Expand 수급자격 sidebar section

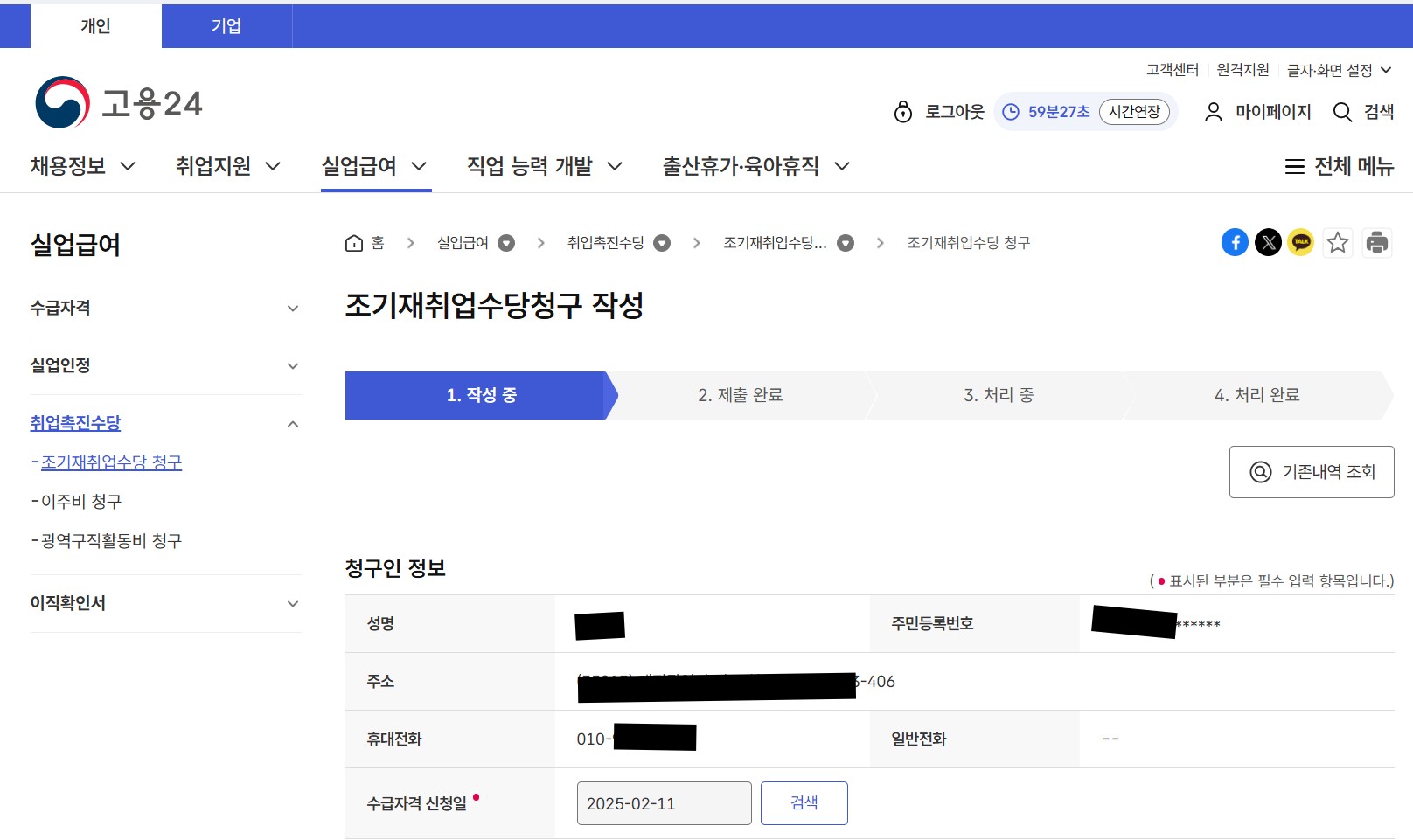[293, 308]
